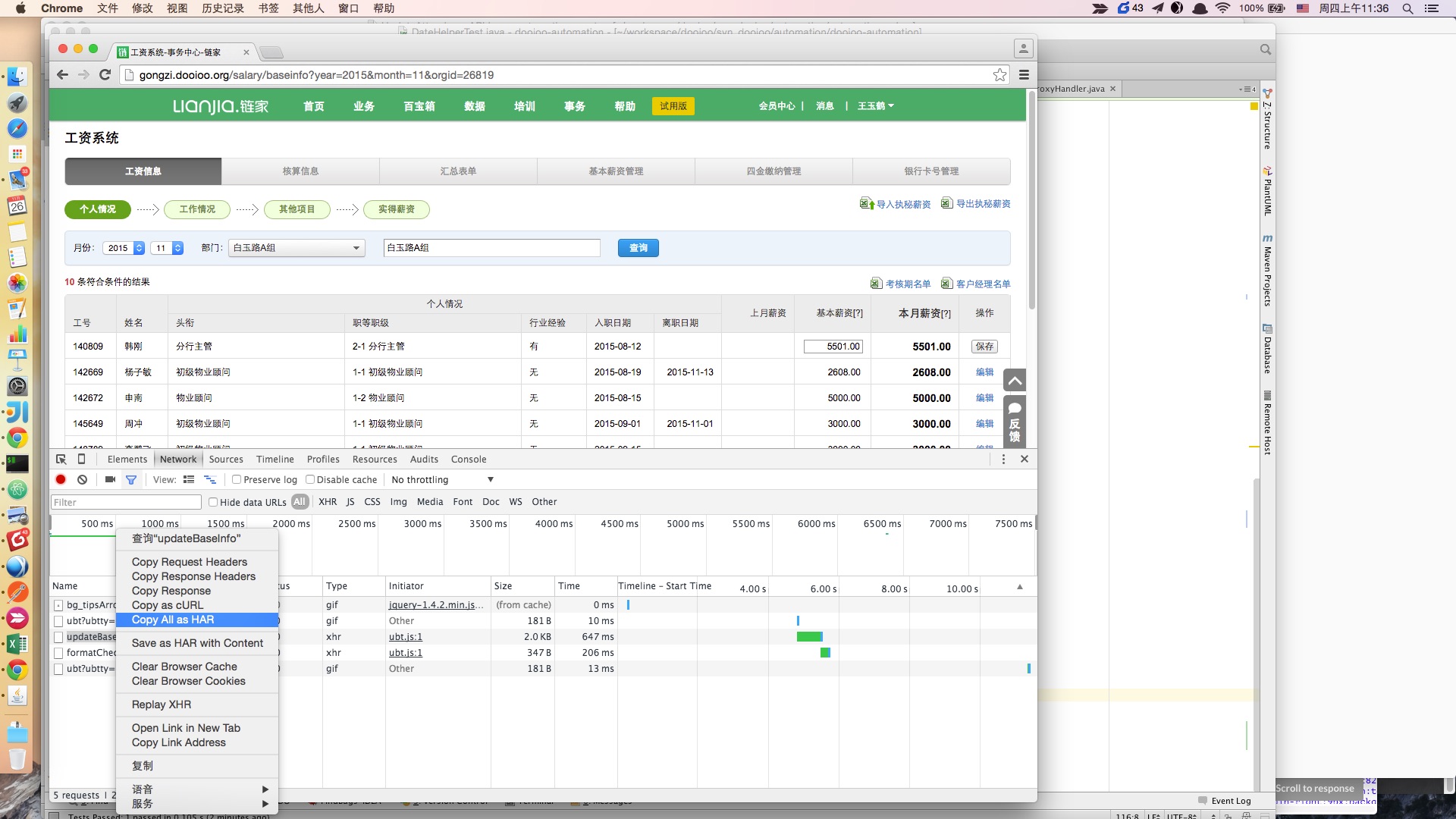Click the Chrome profile avatar button

click(x=1024, y=49)
